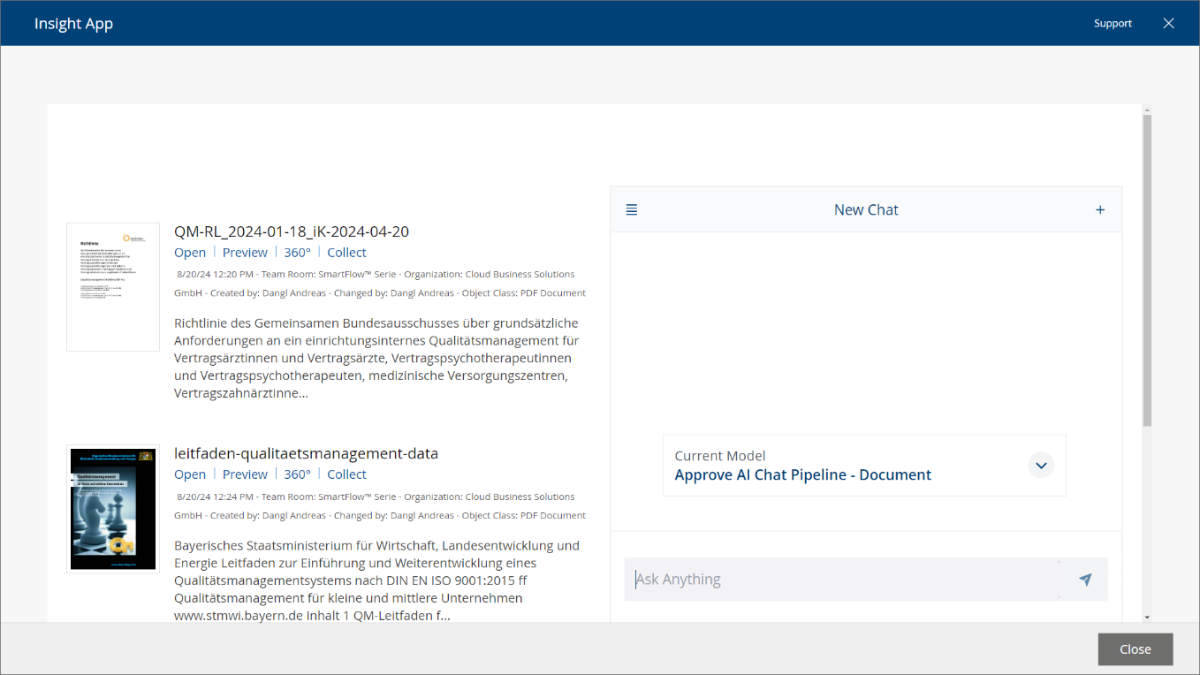Open the QM-RL_2024-01-18 document thumbnail
Viewport: 1200px width, 675px height.
(x=113, y=287)
